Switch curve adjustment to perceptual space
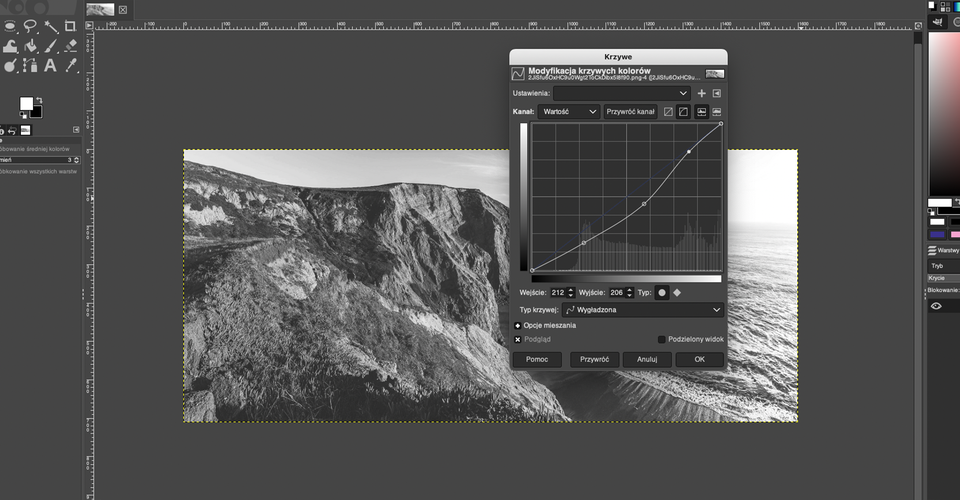 coord(683,111)
